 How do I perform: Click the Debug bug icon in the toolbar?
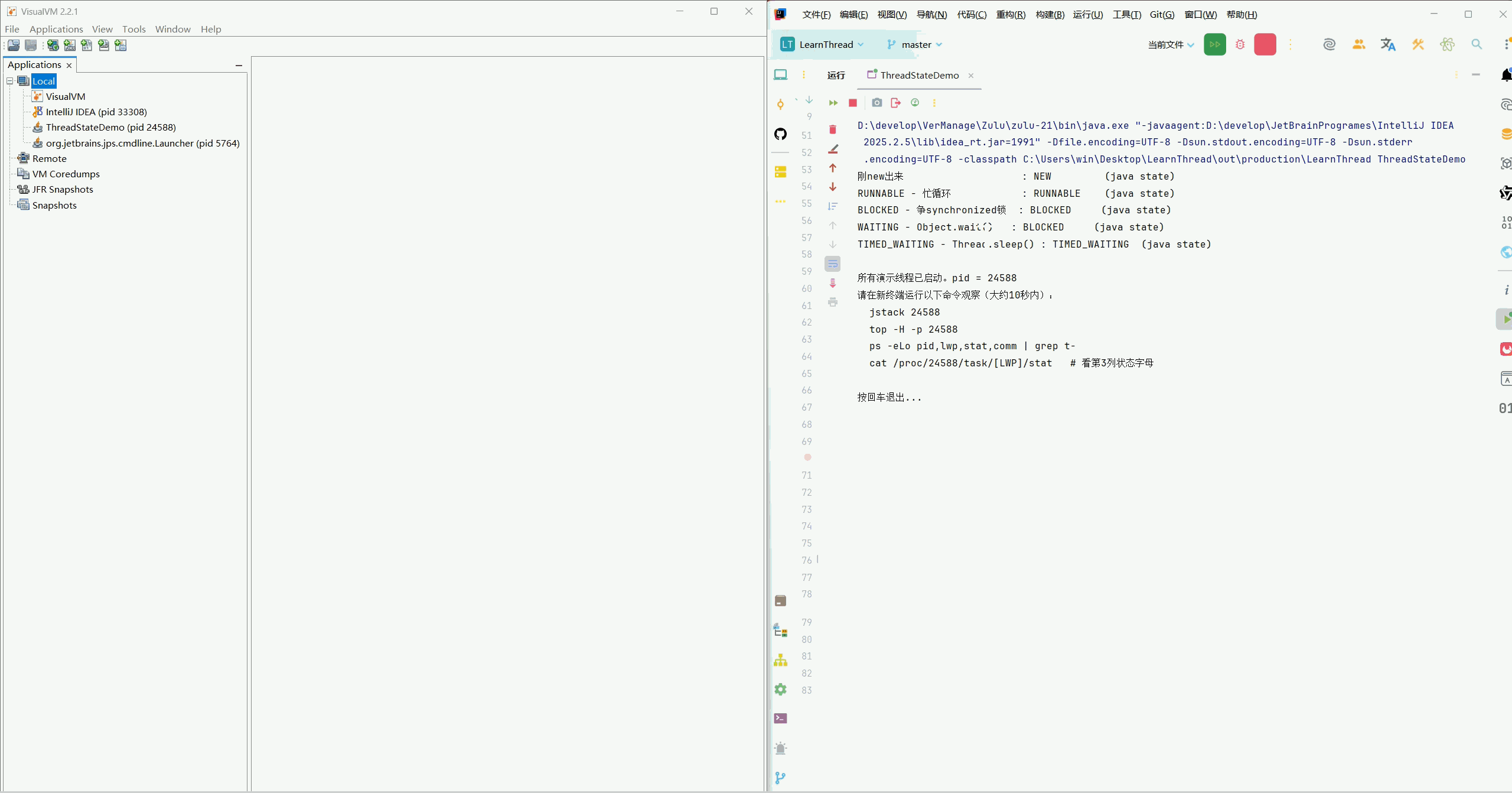coord(1240,44)
